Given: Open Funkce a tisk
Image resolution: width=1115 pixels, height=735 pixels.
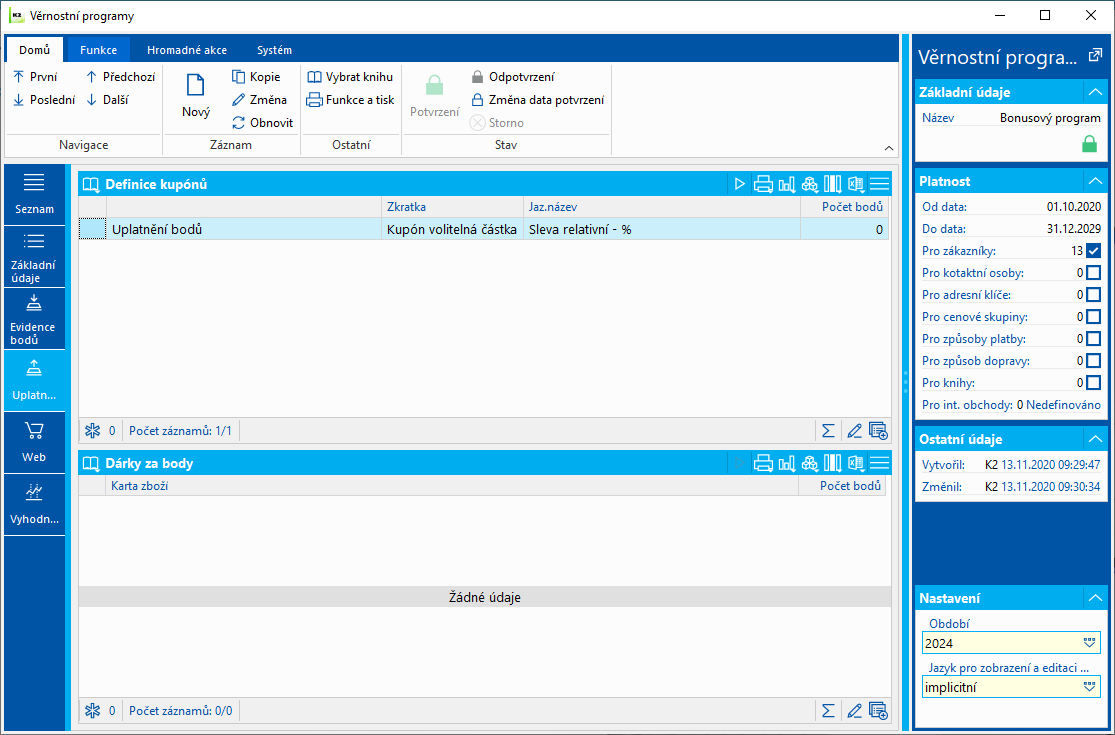Looking at the screenshot, I should click(x=350, y=100).
